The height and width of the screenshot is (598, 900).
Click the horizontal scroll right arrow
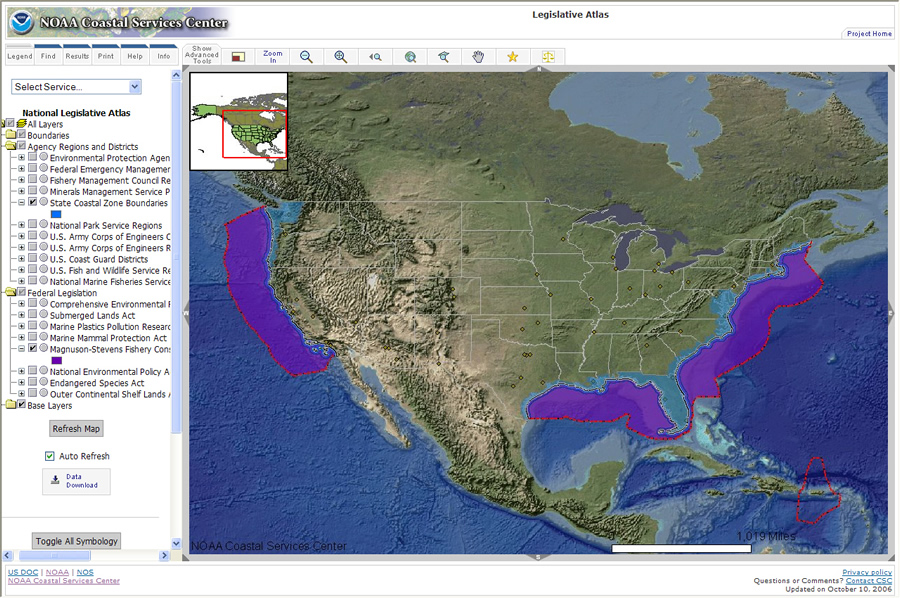(x=164, y=555)
